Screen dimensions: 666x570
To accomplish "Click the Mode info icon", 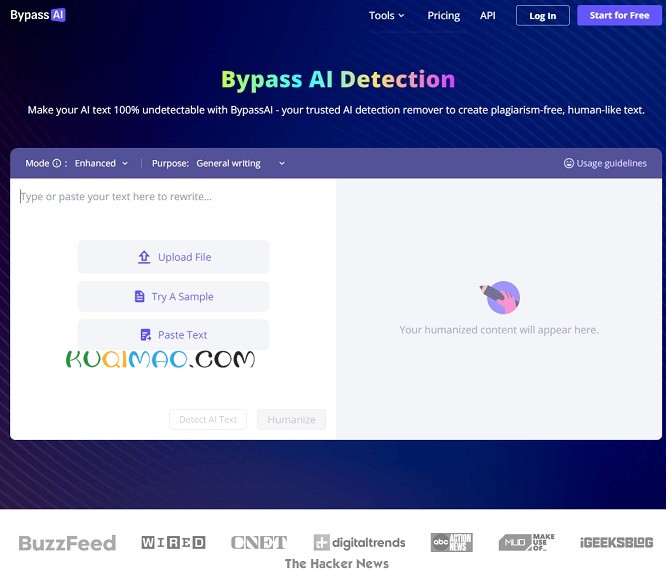I will click(x=57, y=164).
